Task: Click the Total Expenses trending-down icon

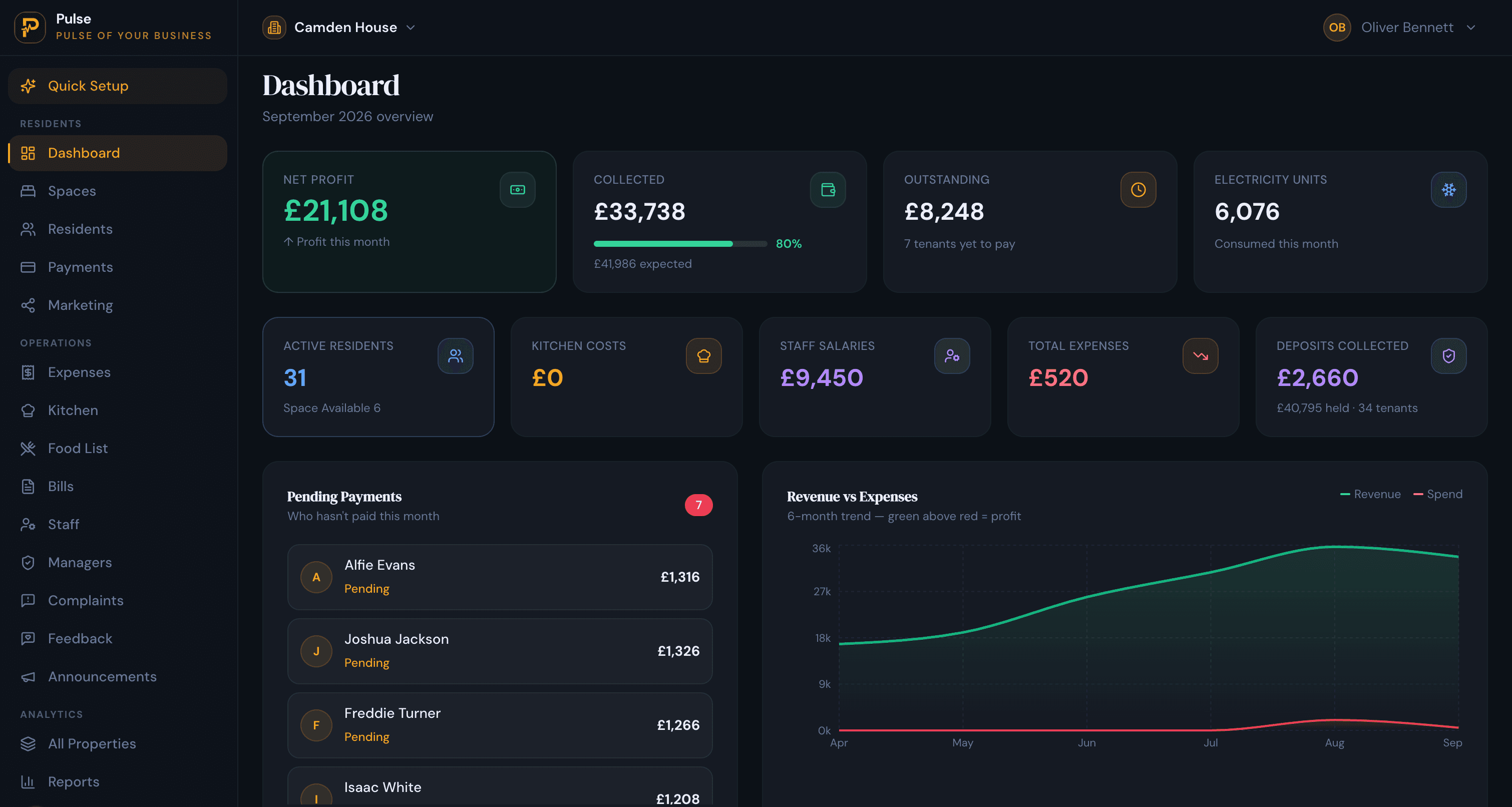Action: click(1200, 355)
